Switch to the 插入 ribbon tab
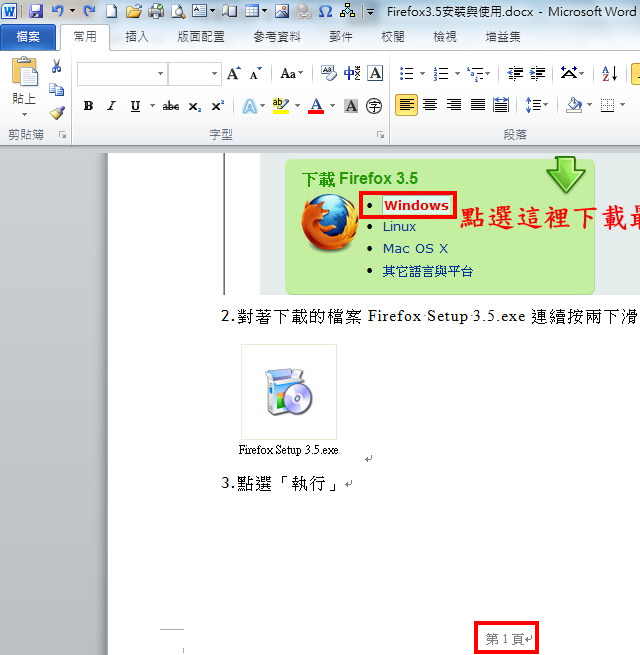The image size is (640, 655). 137,37
